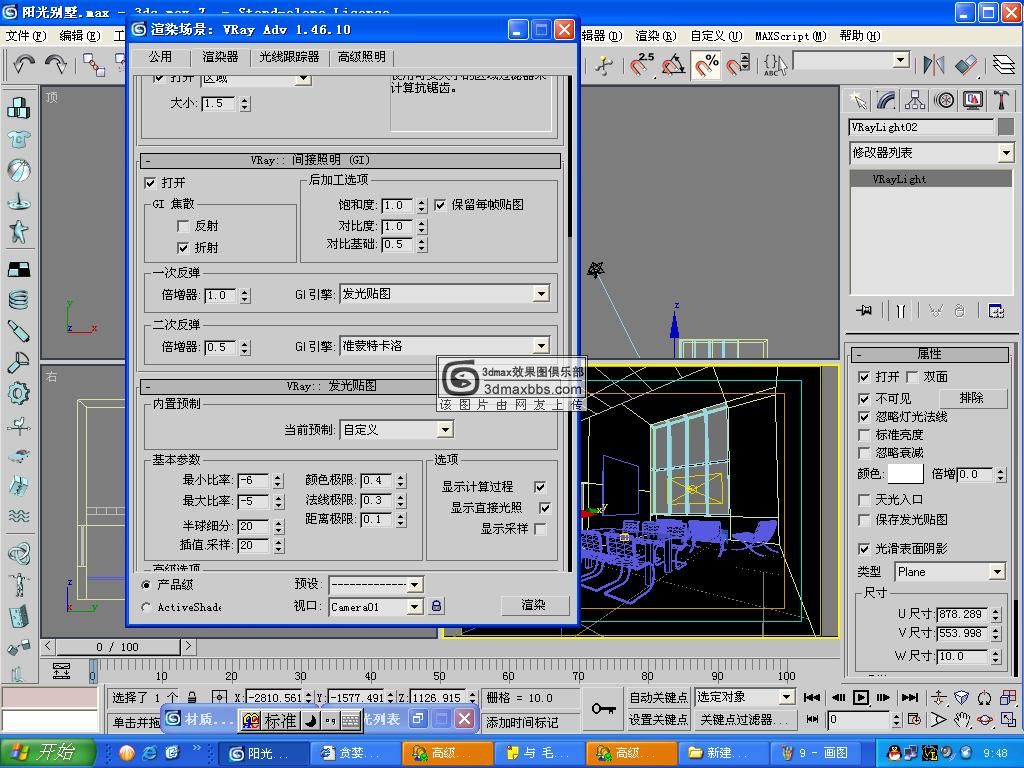Open the Motion wheel panel tab
This screenshot has height=768, width=1024.
click(x=944, y=100)
